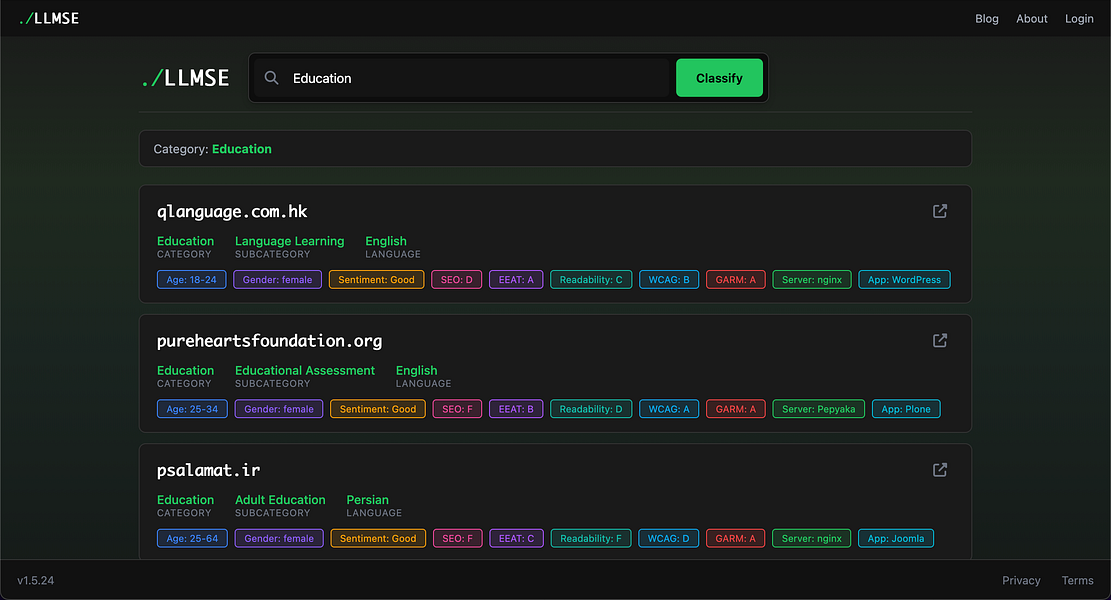Open psalamat.ir result title
The height and width of the screenshot is (600, 1111).
208,470
